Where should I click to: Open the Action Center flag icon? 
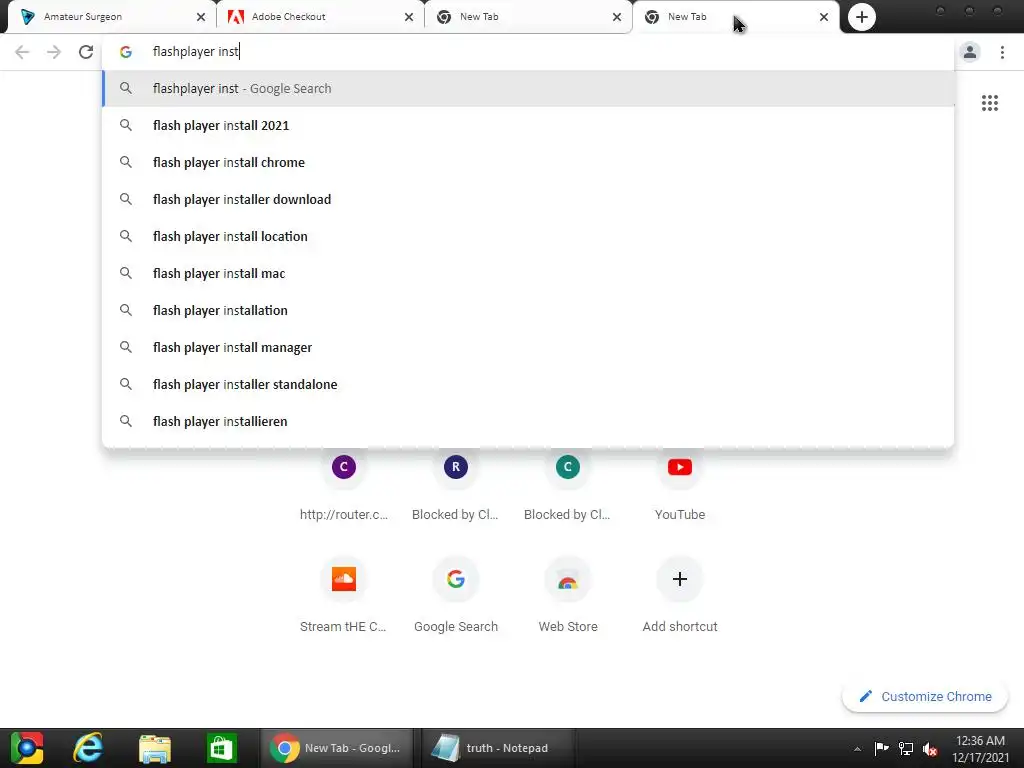(x=882, y=748)
